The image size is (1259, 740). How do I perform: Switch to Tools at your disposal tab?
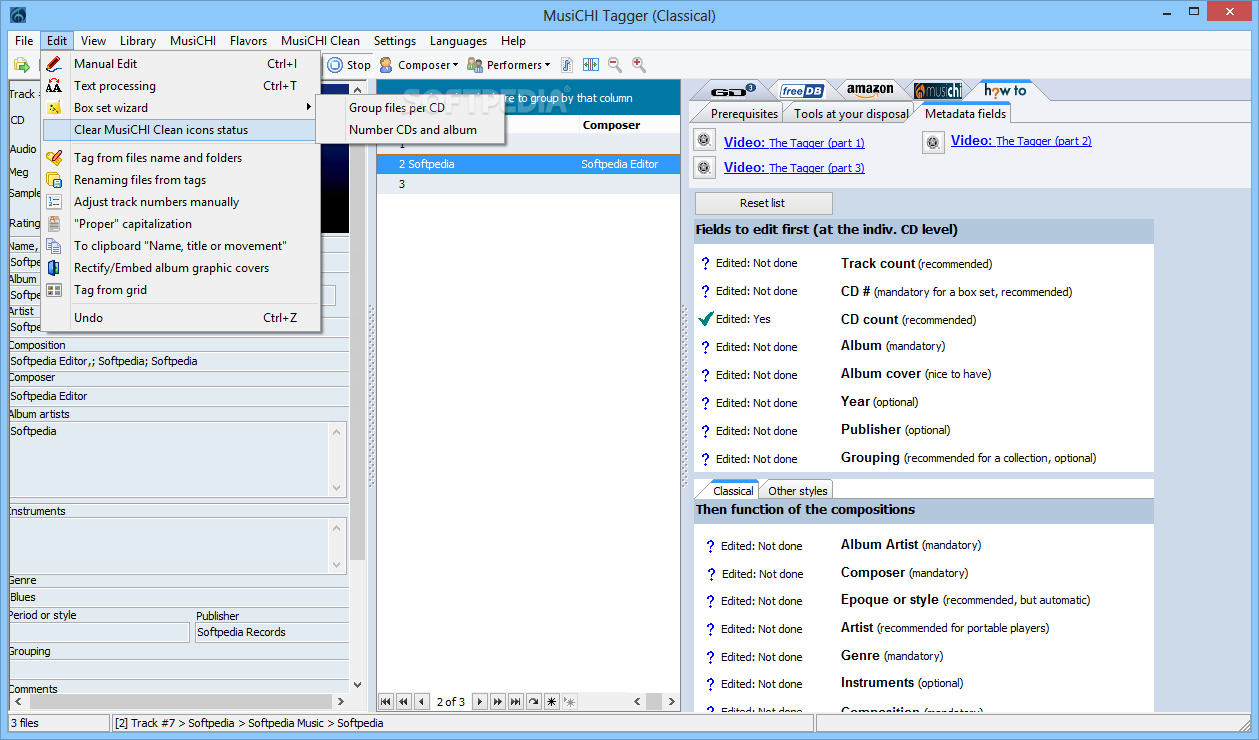click(x=851, y=114)
